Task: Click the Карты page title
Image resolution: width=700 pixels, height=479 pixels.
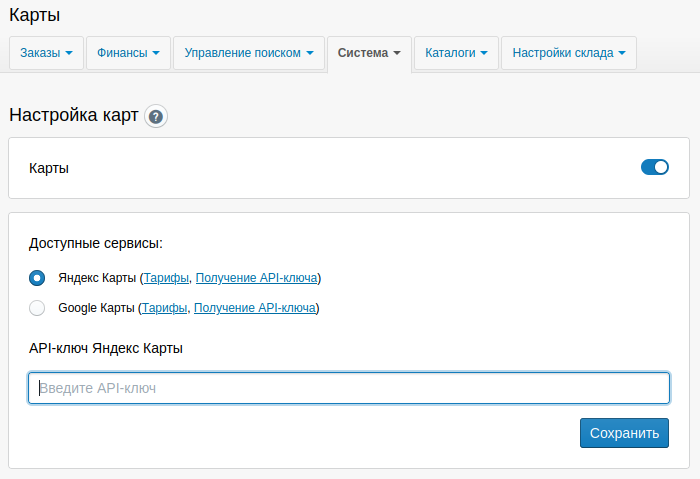Action: tap(34, 15)
